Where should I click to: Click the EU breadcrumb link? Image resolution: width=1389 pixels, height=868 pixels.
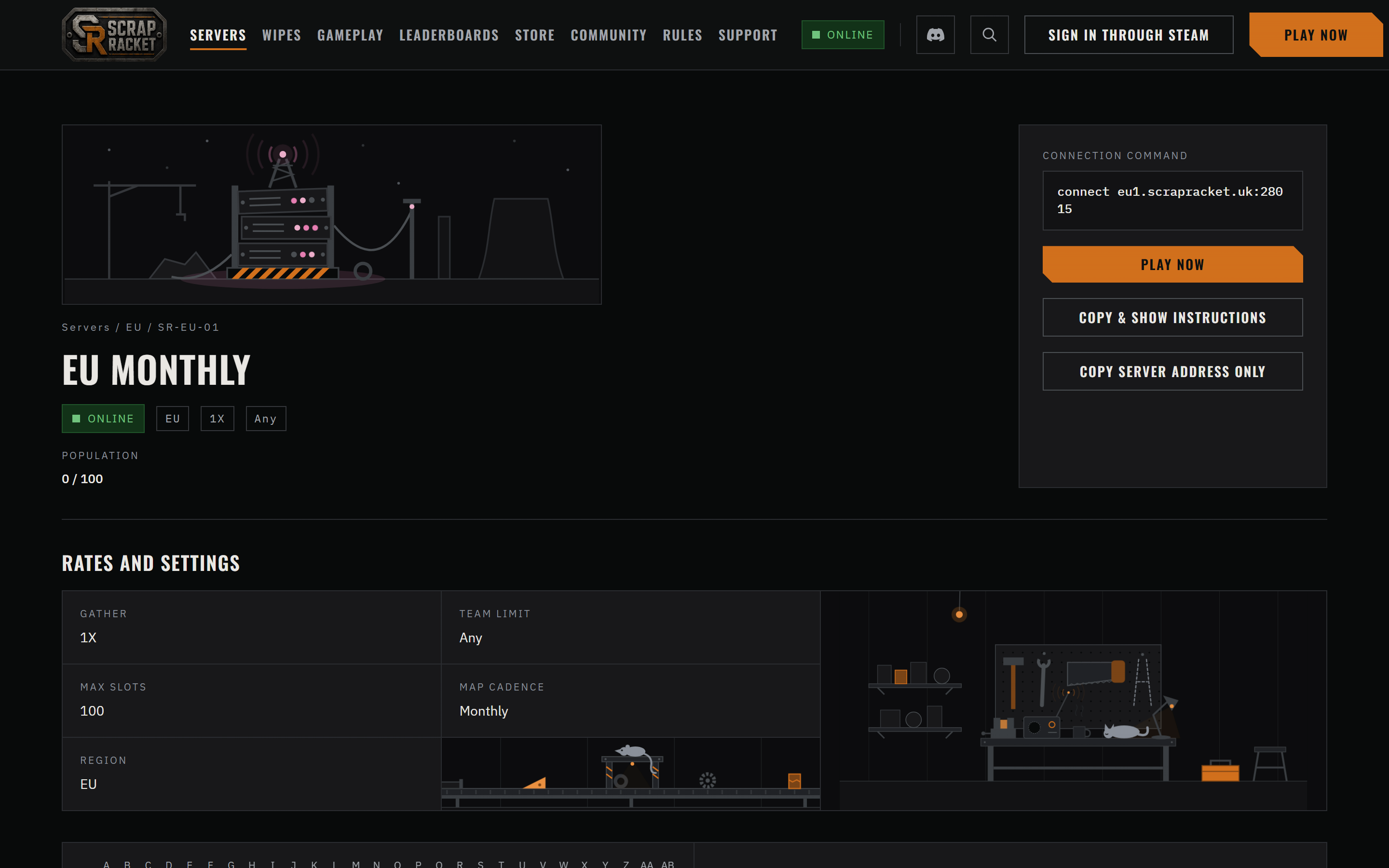[134, 327]
